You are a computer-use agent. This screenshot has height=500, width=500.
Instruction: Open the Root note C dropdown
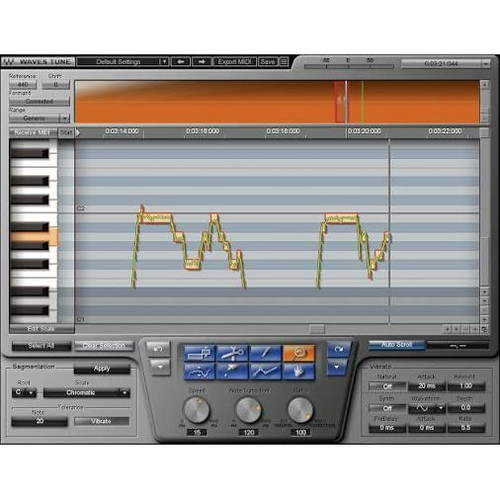[x=24, y=393]
